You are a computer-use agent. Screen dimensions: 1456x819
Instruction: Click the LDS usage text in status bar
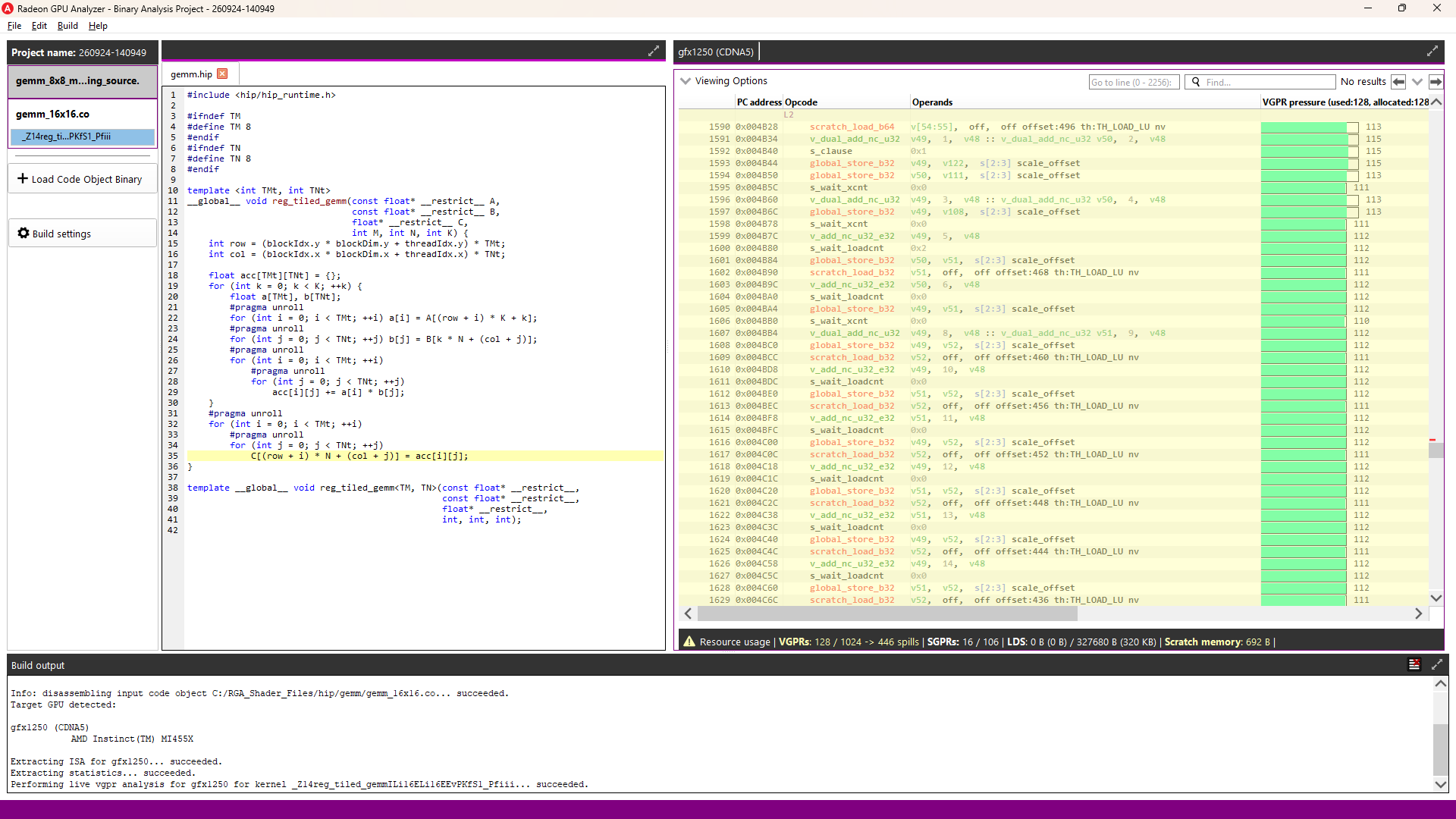tap(1081, 642)
